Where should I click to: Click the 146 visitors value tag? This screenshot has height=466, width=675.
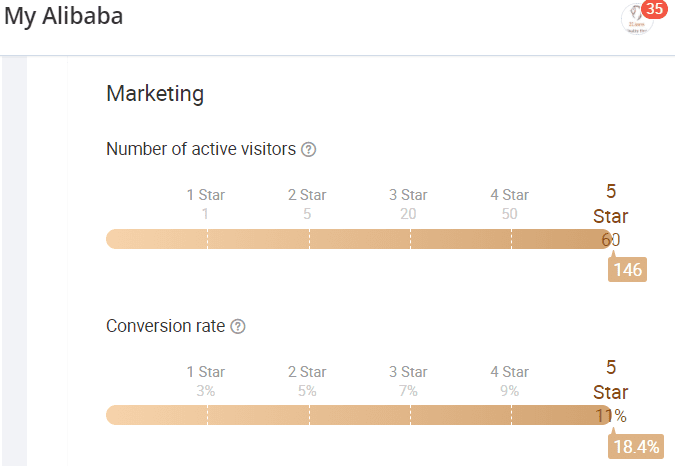point(628,270)
